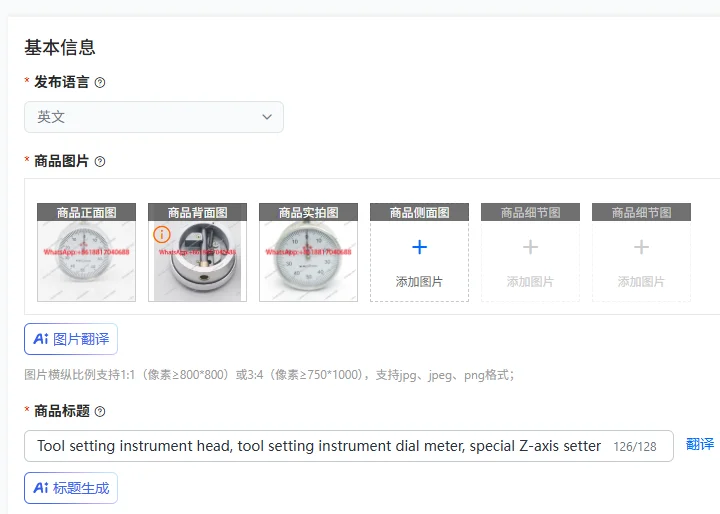Click the 基本信息 section heading
The height and width of the screenshot is (514, 720).
60,48
